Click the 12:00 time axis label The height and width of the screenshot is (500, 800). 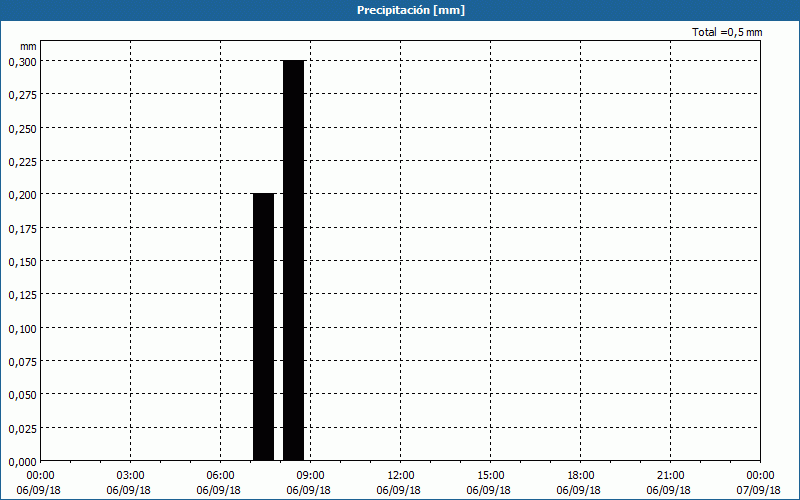click(x=401, y=476)
